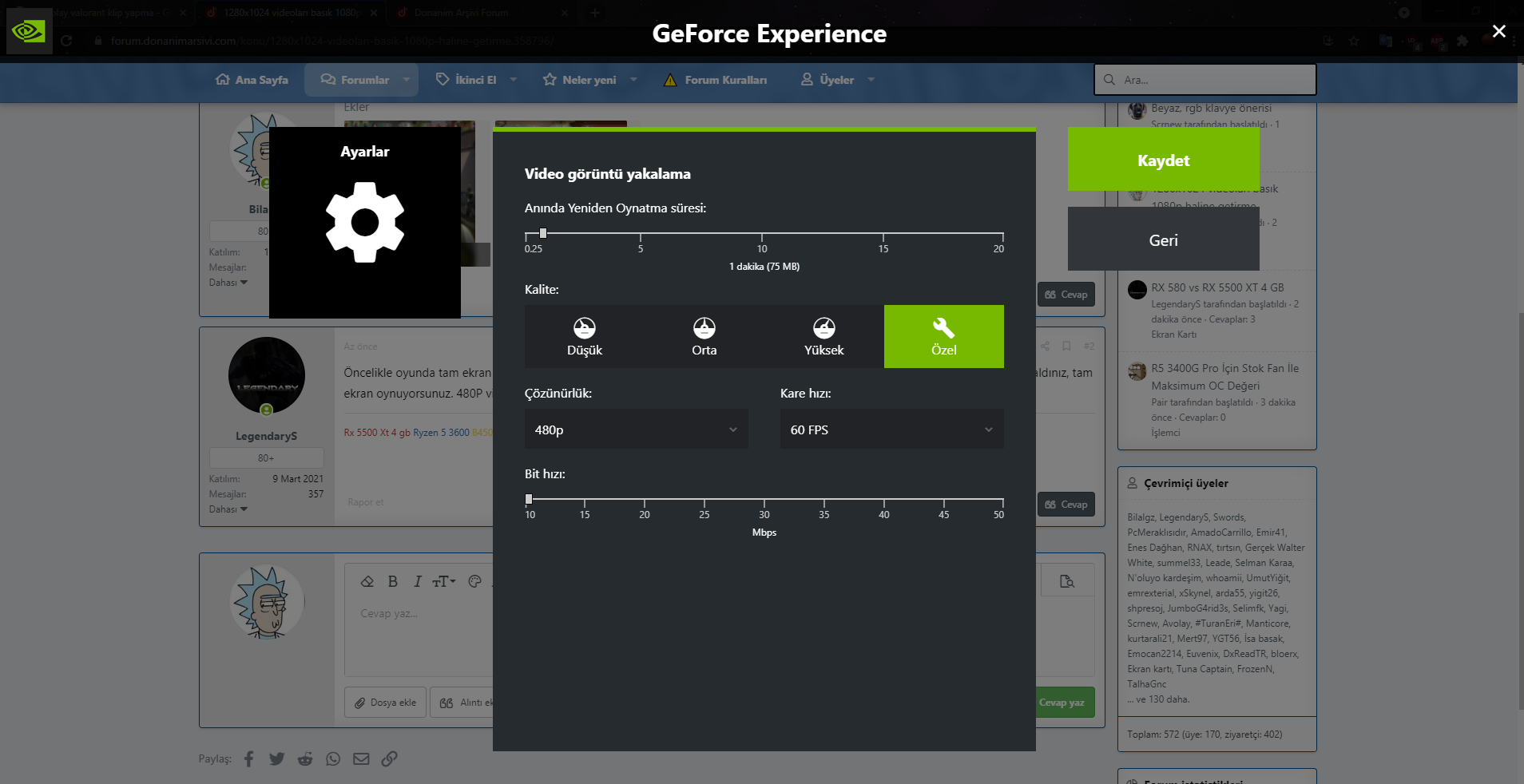This screenshot has height=784, width=1524.
Task: Open Forum Kuralları nav item
Action: pos(716,80)
